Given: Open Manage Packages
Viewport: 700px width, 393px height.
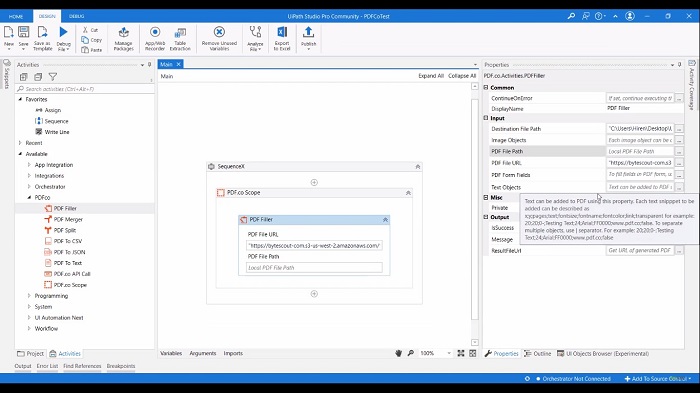Looking at the screenshot, I should point(123,38).
